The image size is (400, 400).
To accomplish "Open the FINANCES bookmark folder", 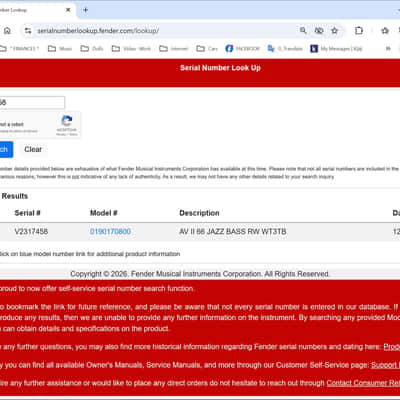I will [19, 49].
